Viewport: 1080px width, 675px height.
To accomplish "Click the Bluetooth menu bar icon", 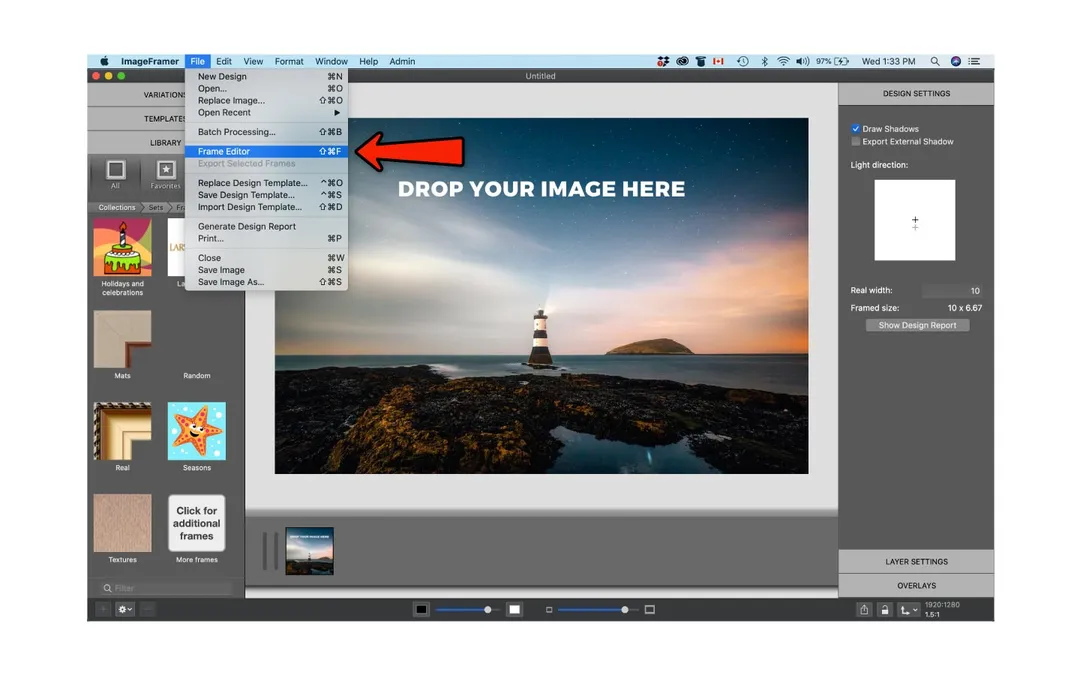I will [764, 61].
